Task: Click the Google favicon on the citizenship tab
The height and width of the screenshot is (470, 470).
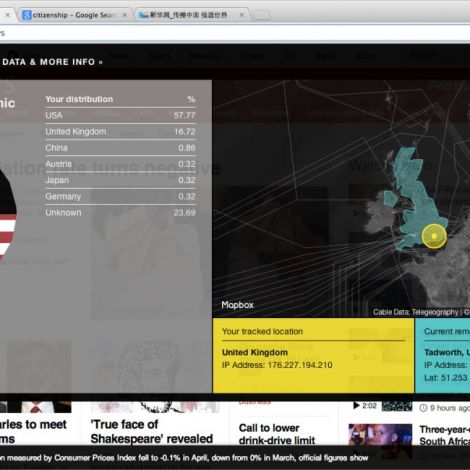Action: click(26, 15)
